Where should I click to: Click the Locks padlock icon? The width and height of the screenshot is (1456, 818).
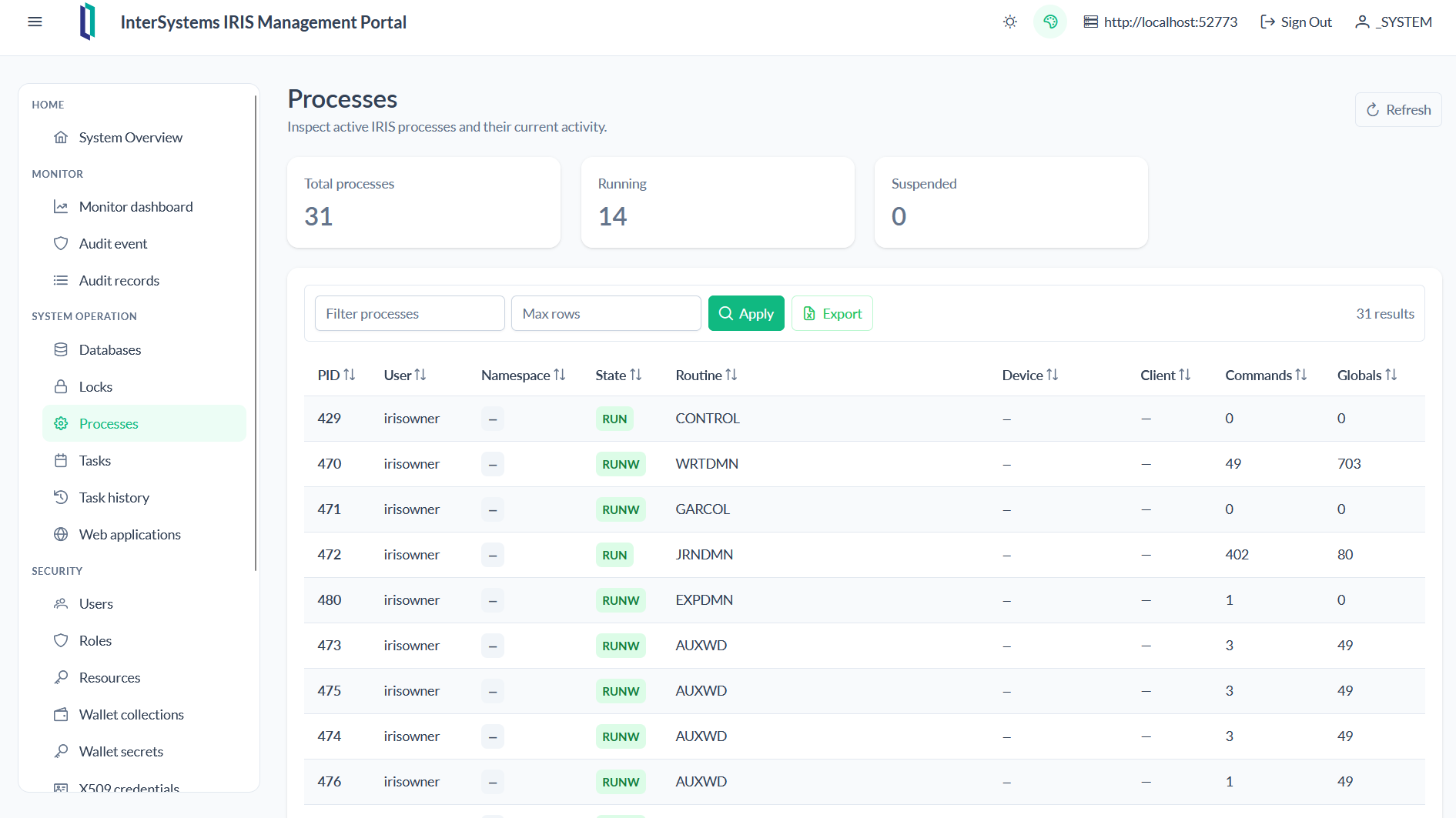pyautogui.click(x=61, y=387)
